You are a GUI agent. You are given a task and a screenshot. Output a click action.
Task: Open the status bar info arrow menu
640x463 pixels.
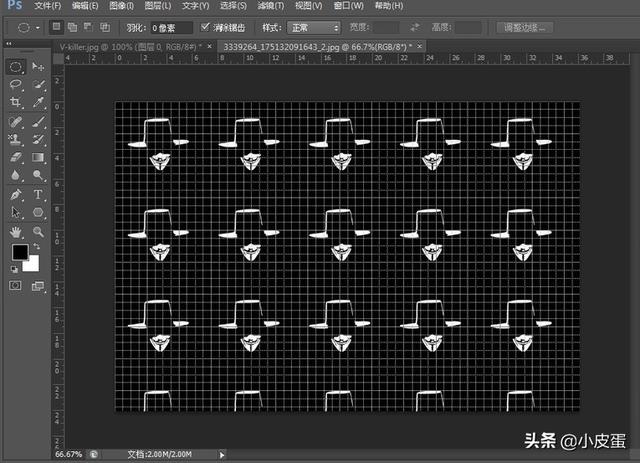point(222,454)
